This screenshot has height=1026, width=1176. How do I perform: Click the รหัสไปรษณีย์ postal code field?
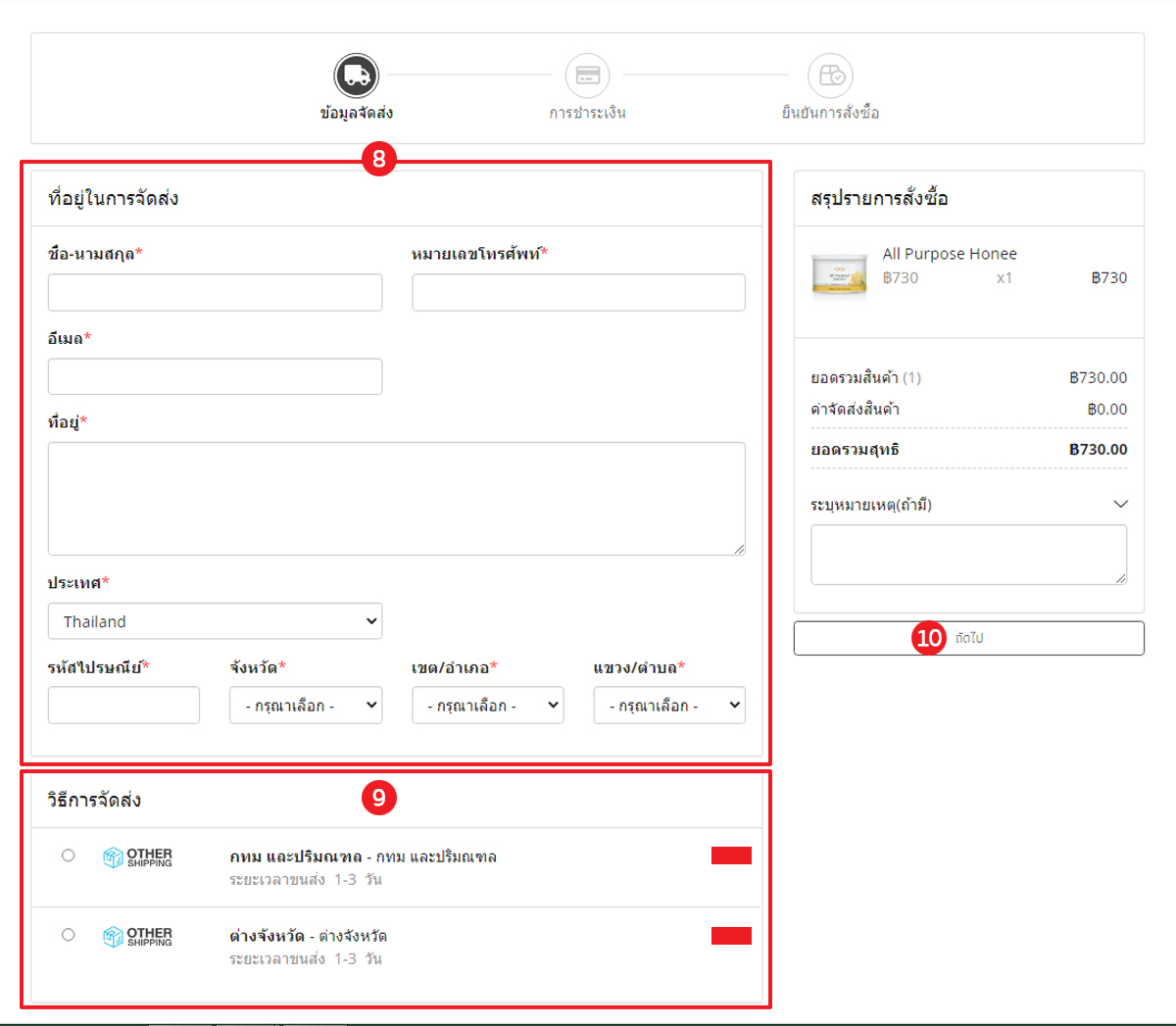click(x=123, y=706)
